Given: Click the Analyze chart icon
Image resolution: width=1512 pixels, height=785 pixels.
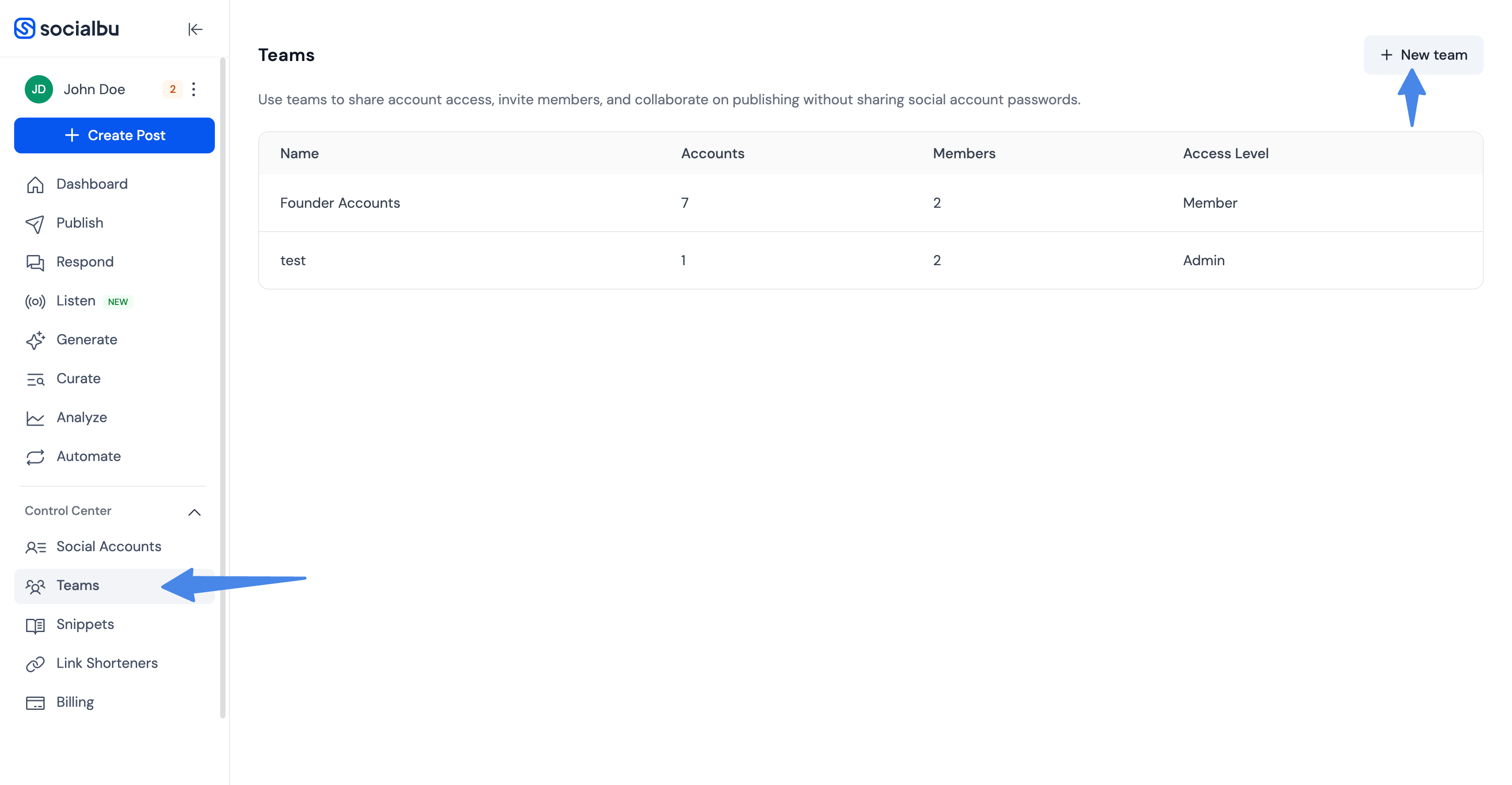Looking at the screenshot, I should (35, 418).
